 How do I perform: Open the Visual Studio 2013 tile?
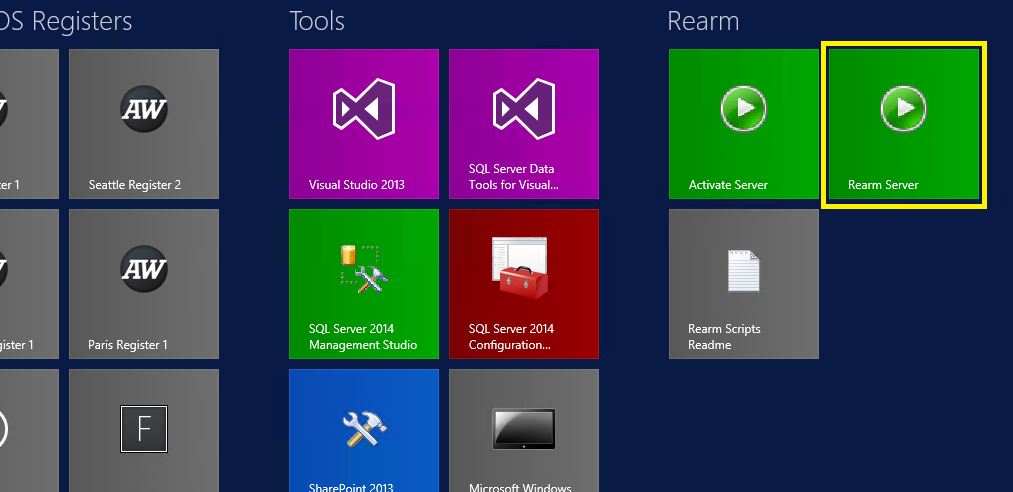click(364, 124)
